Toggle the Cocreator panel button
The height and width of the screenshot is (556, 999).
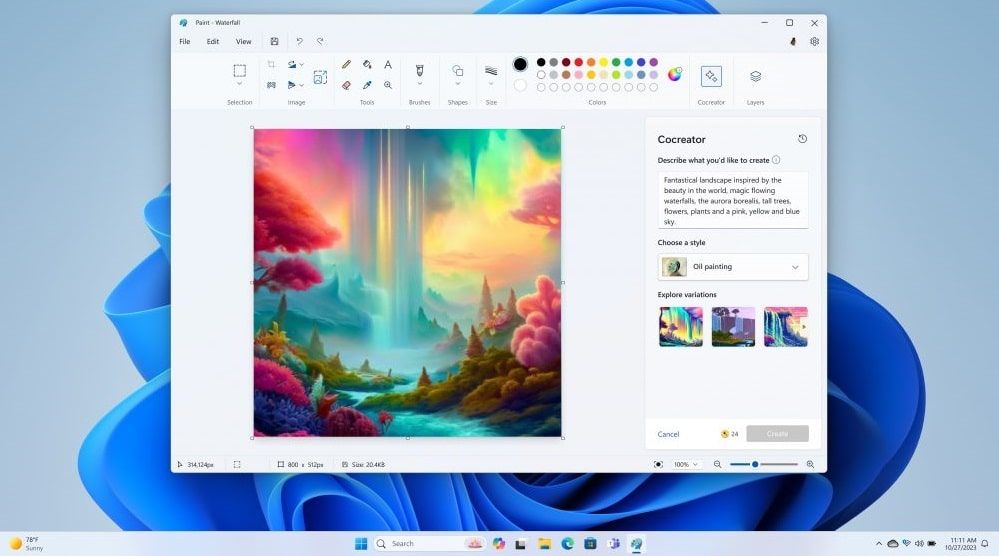click(711, 76)
